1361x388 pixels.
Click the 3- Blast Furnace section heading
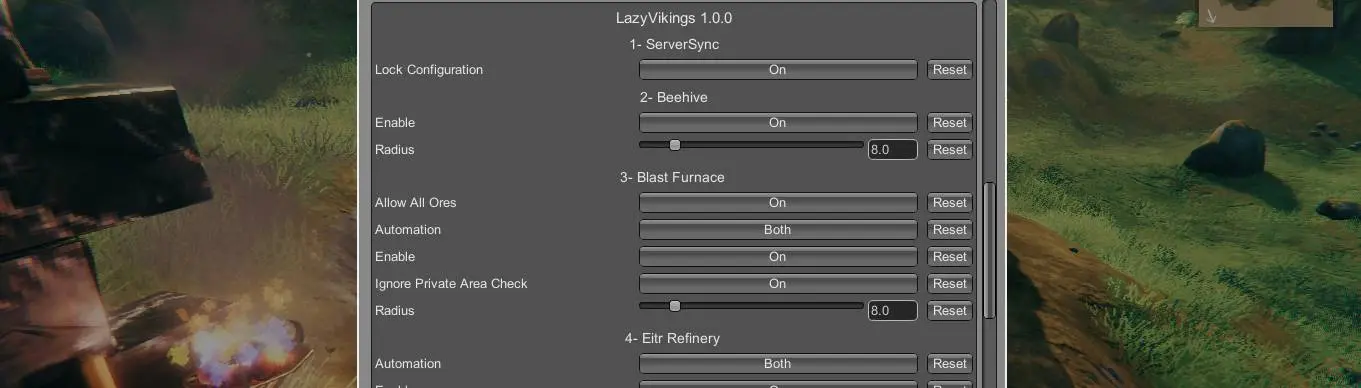(672, 177)
